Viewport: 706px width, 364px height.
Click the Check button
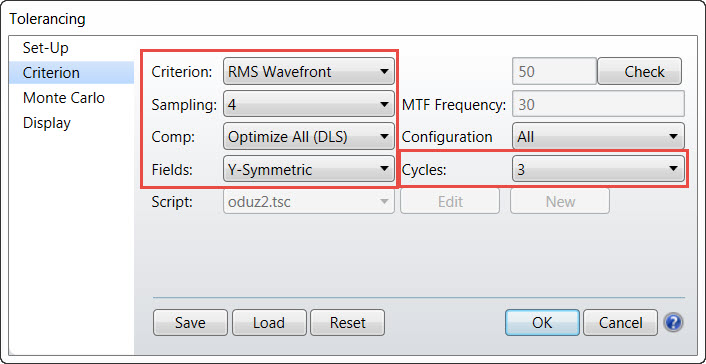click(x=639, y=71)
